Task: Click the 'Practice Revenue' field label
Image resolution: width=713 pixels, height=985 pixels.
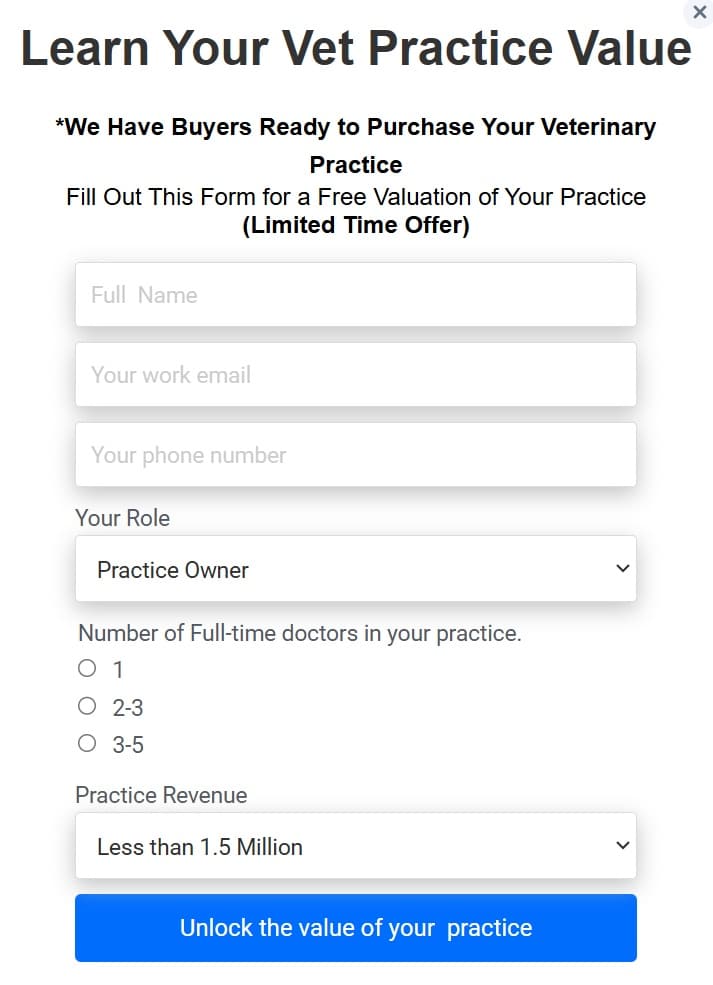Action: [161, 795]
